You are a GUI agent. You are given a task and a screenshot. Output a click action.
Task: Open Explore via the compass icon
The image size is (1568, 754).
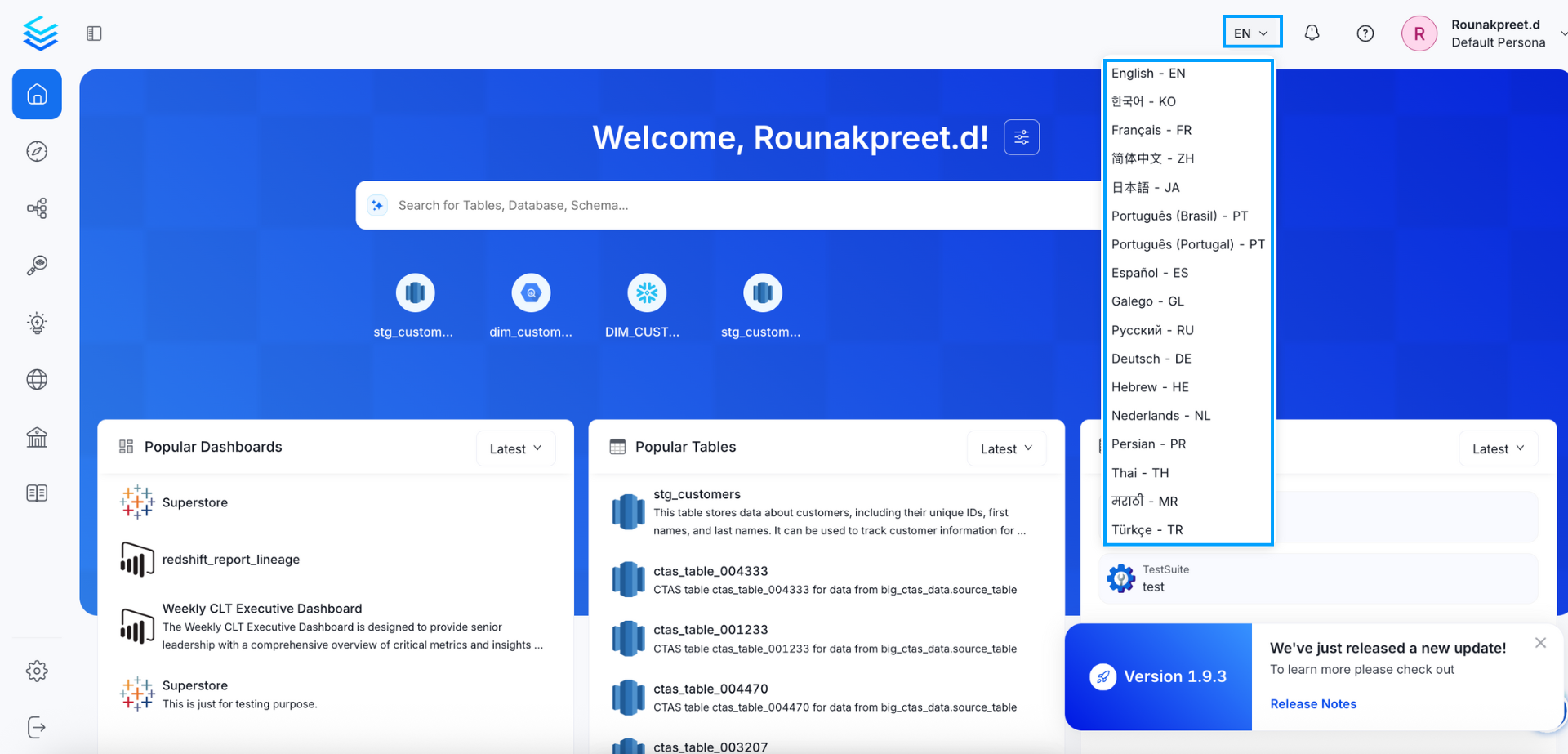point(37,152)
